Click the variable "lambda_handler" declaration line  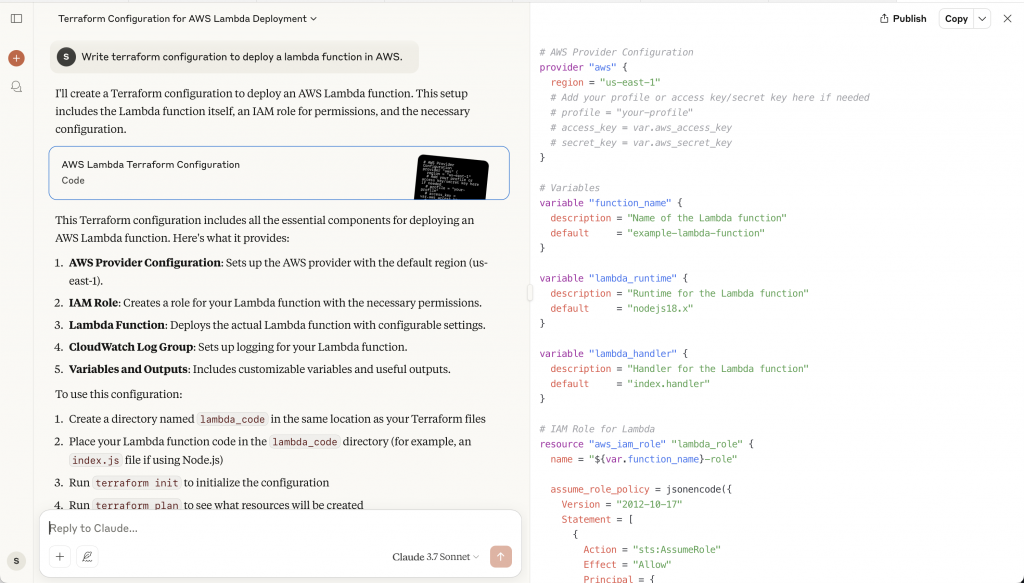click(613, 354)
